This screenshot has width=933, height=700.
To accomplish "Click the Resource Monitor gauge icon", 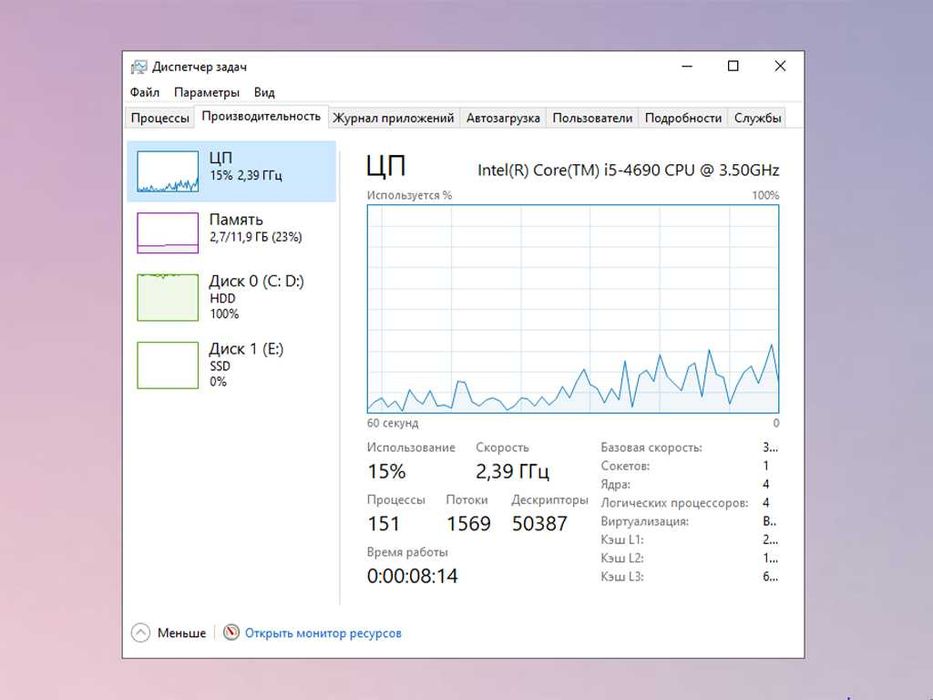I will pos(231,632).
